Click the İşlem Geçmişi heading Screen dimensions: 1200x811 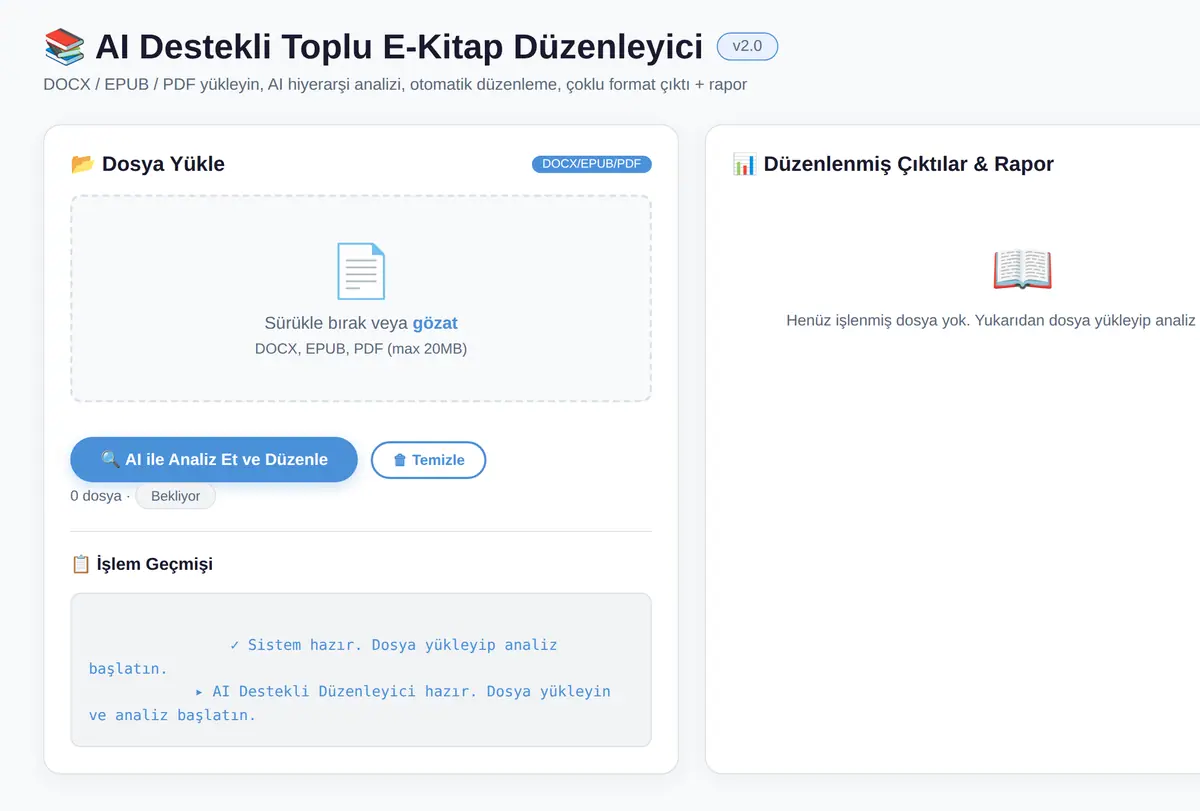coord(155,564)
